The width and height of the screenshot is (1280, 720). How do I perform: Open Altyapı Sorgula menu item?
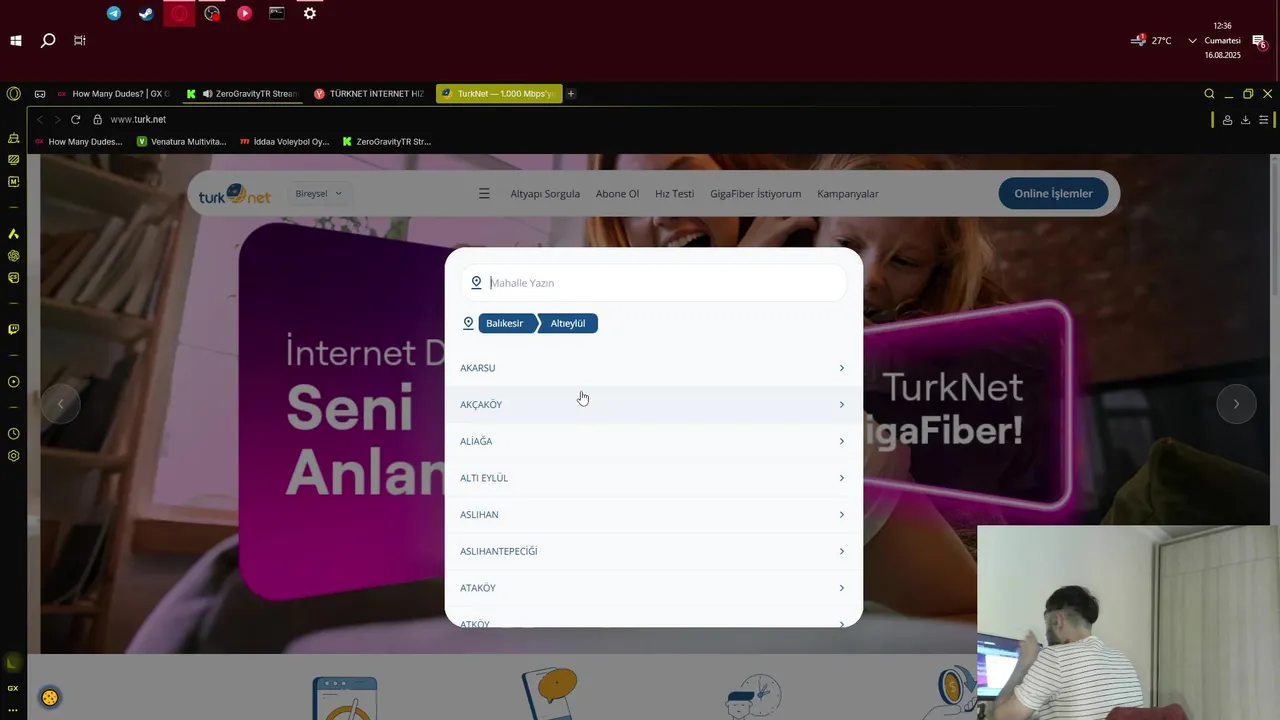pos(545,194)
